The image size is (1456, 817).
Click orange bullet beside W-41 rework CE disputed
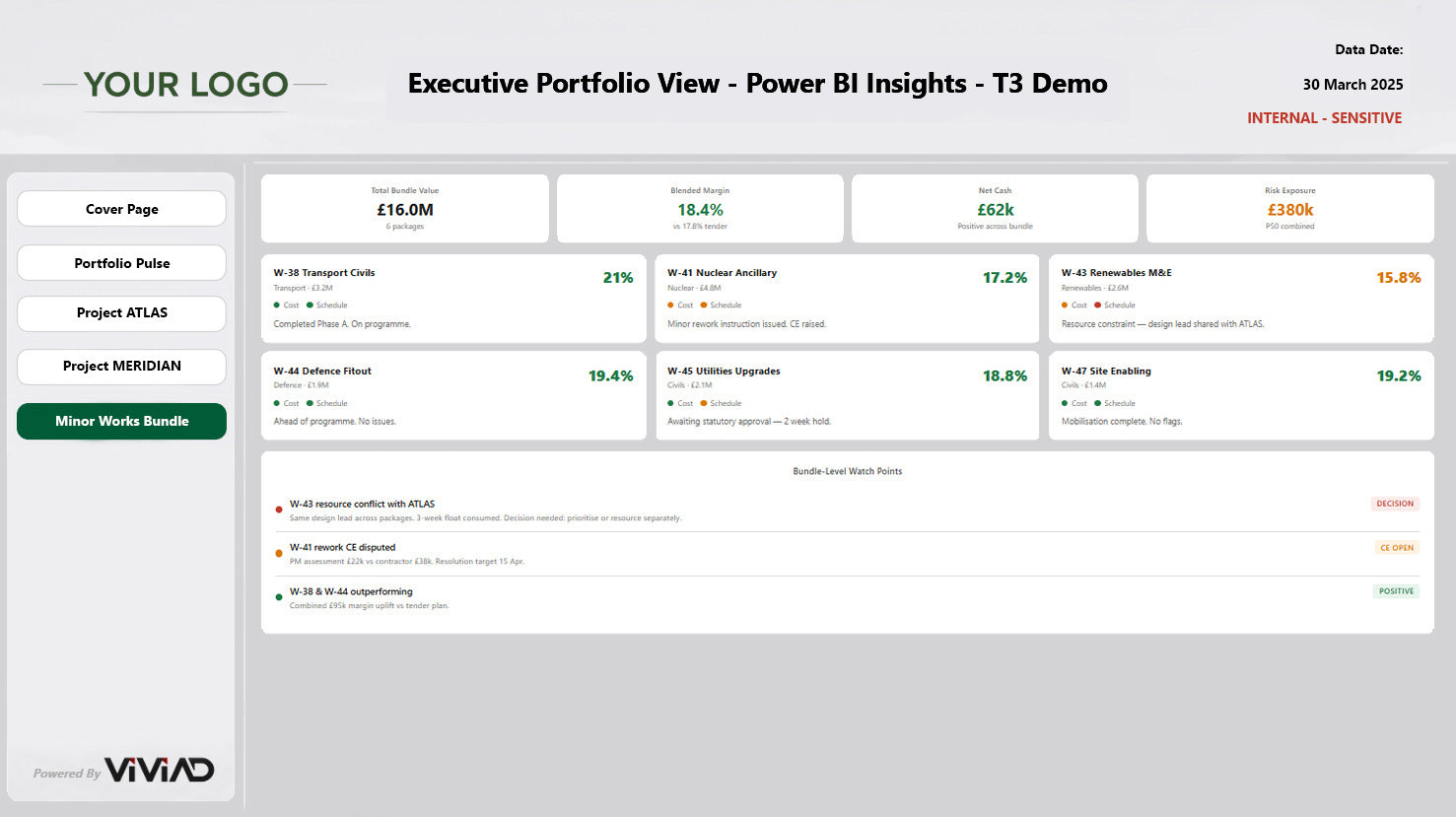(279, 554)
